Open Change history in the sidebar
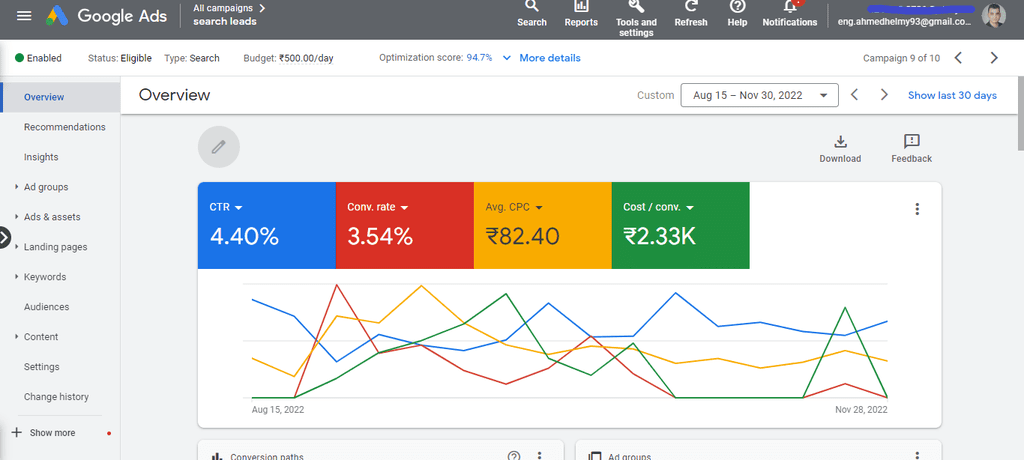 tap(56, 397)
